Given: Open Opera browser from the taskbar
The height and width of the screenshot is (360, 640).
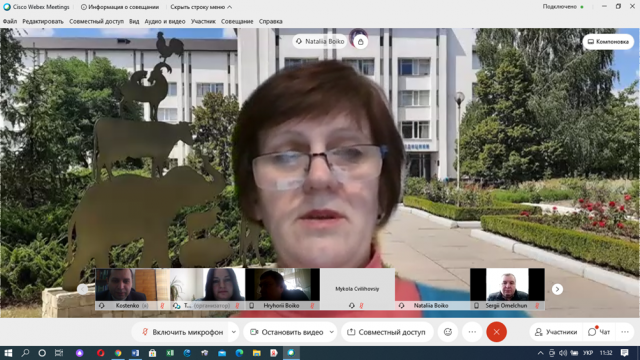Looking at the screenshot, I should point(100,353).
